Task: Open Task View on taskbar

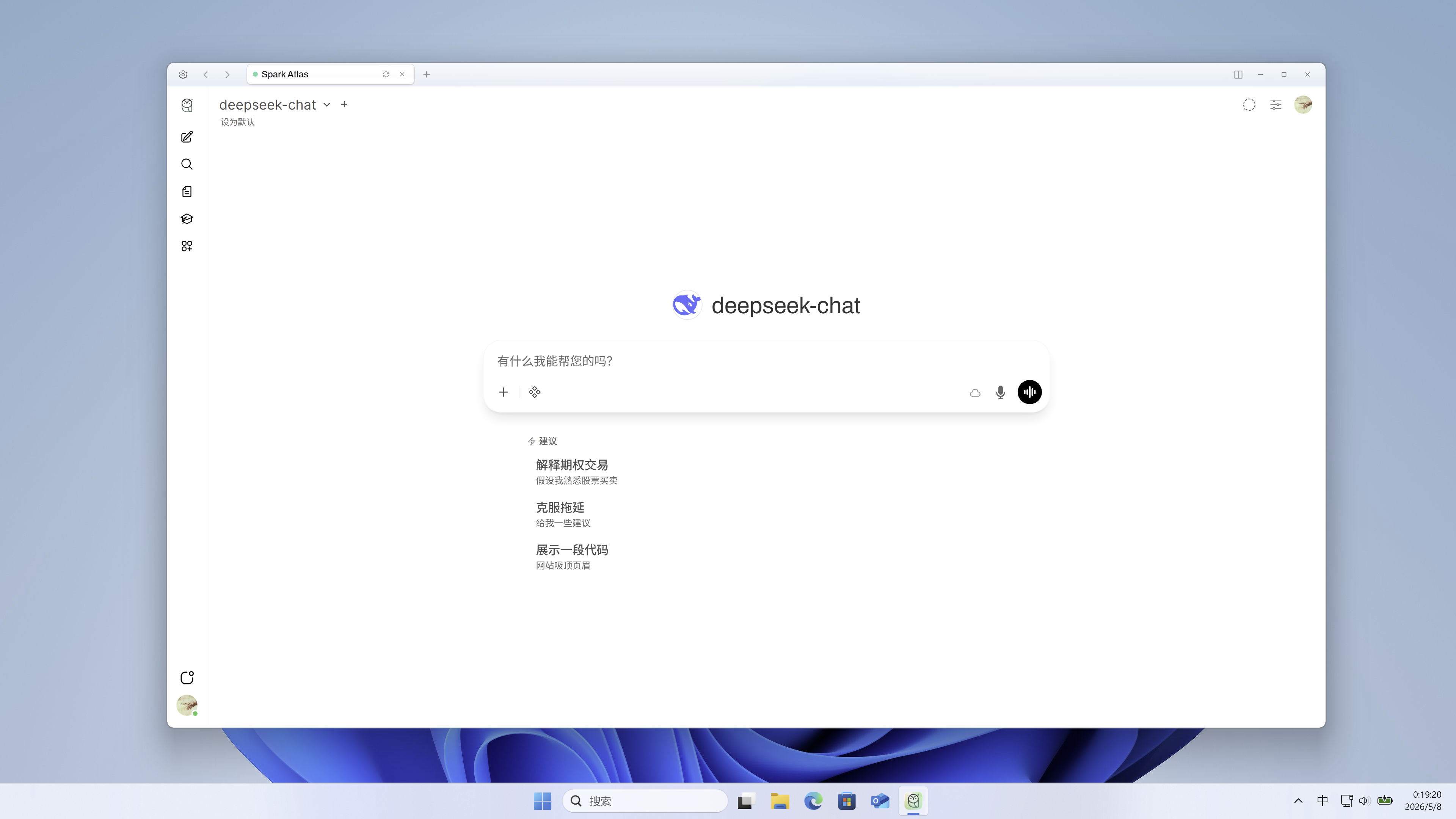Action: tap(747, 801)
